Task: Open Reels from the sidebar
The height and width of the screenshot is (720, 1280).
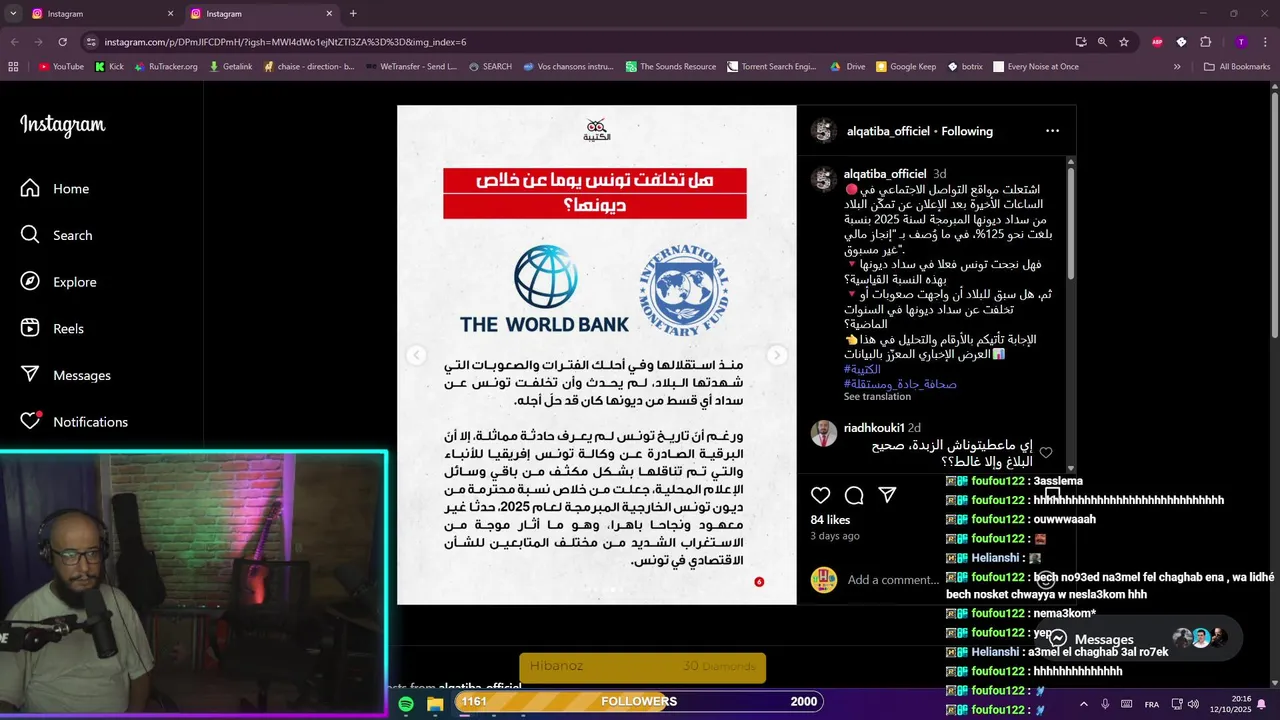Action: coord(54,329)
